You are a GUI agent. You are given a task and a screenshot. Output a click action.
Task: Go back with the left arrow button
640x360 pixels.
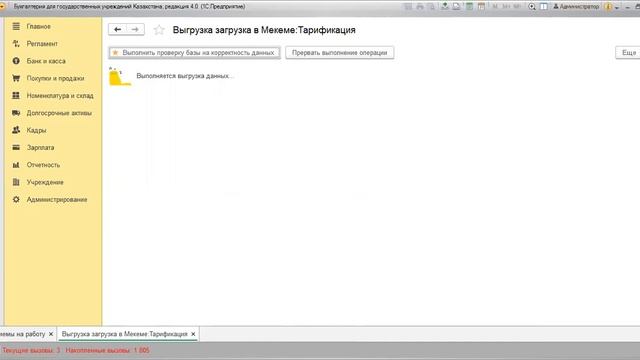(118, 29)
